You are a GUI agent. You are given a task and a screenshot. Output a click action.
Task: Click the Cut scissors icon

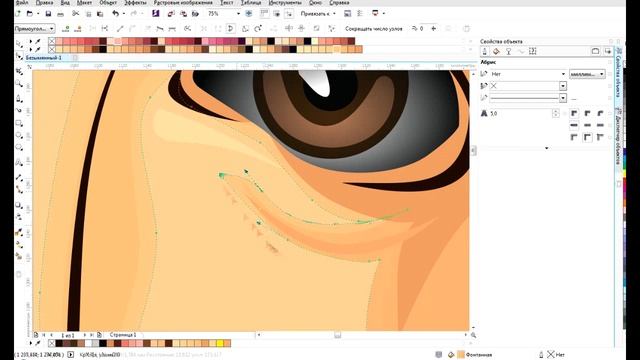click(x=76, y=13)
